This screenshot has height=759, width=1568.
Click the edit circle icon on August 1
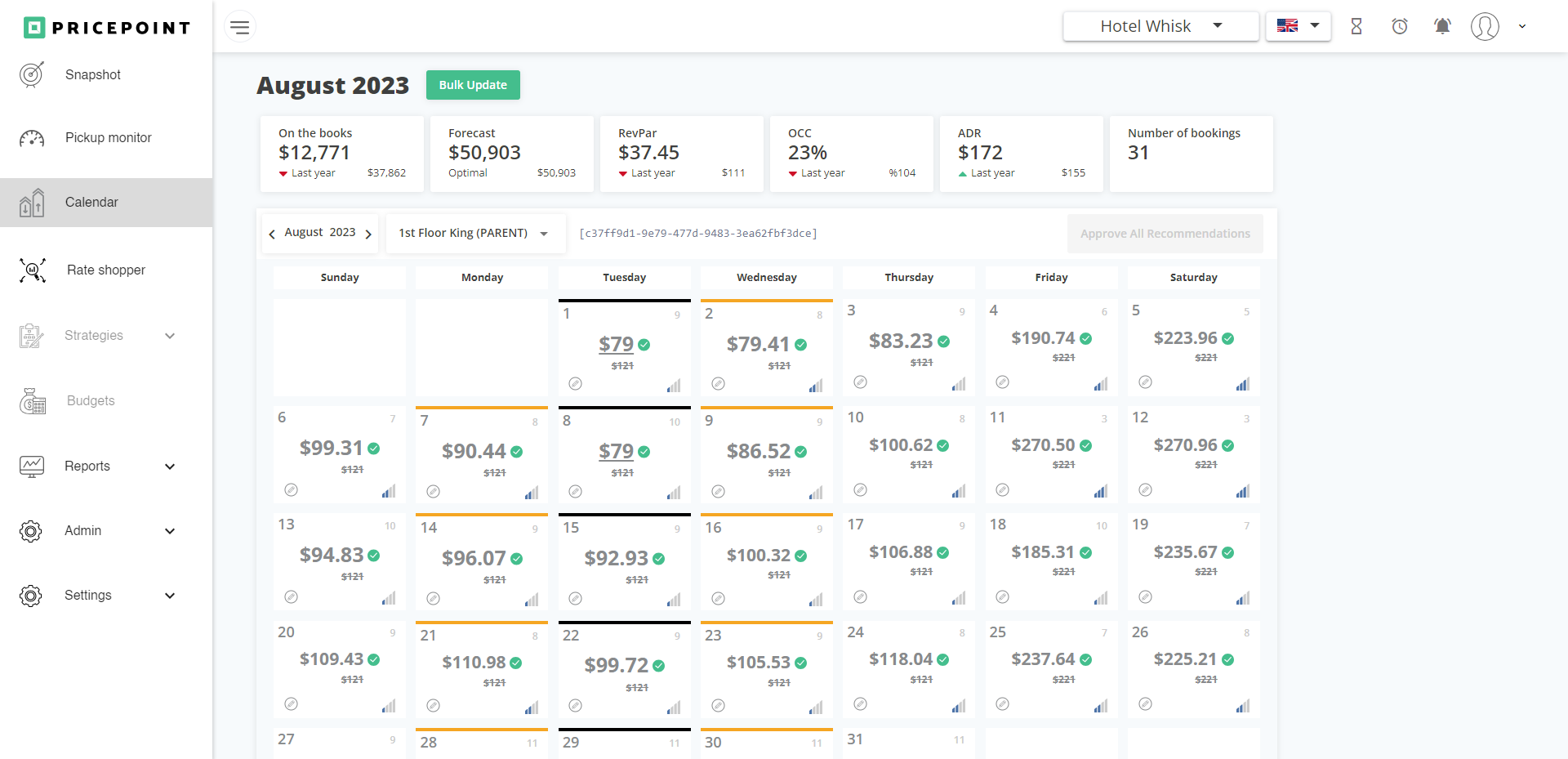(x=576, y=384)
